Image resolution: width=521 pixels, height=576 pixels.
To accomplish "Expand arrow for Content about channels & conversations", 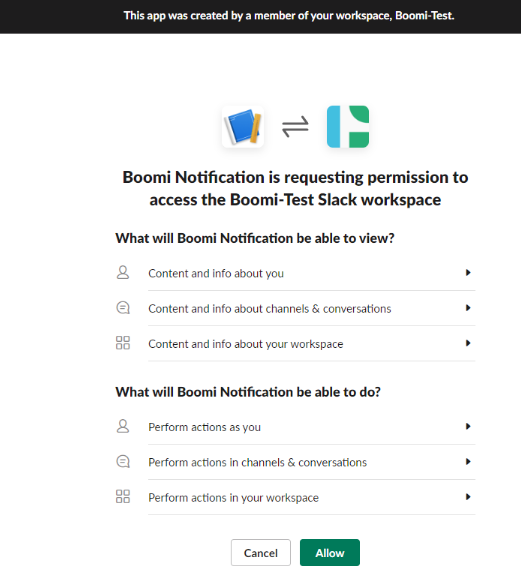I will (468, 308).
